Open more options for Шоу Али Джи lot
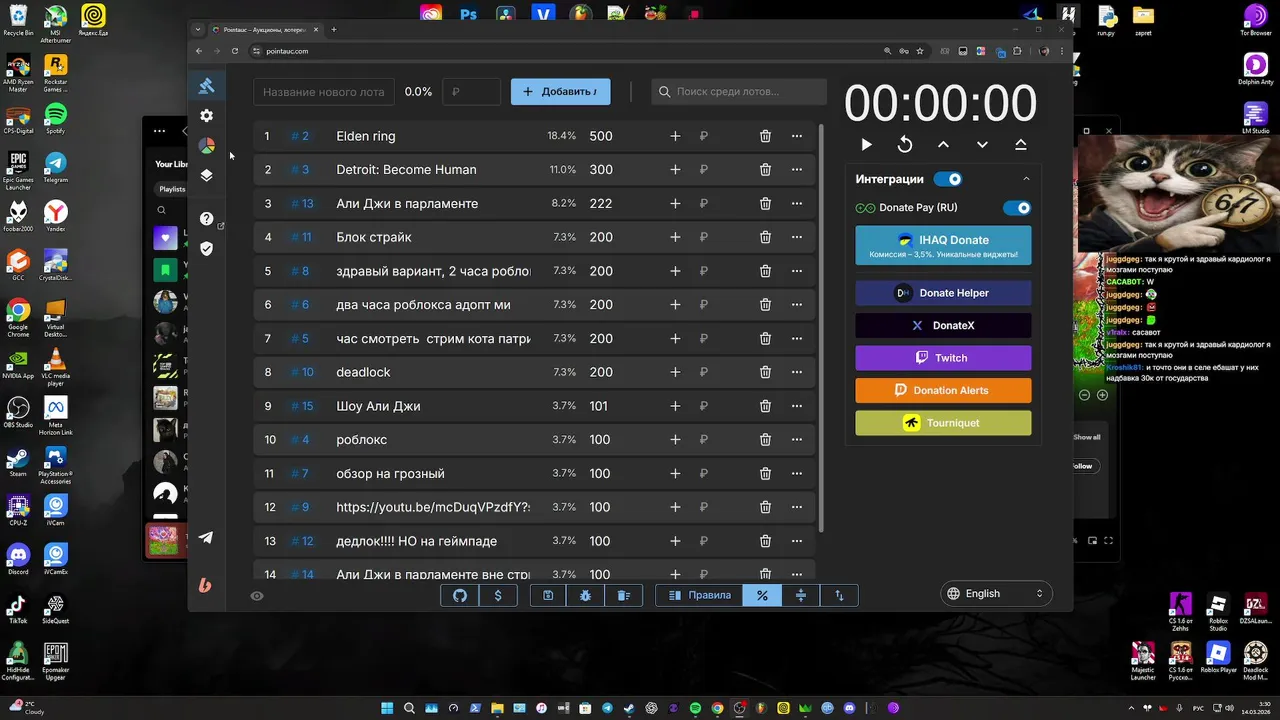The height and width of the screenshot is (720, 1280). [797, 406]
